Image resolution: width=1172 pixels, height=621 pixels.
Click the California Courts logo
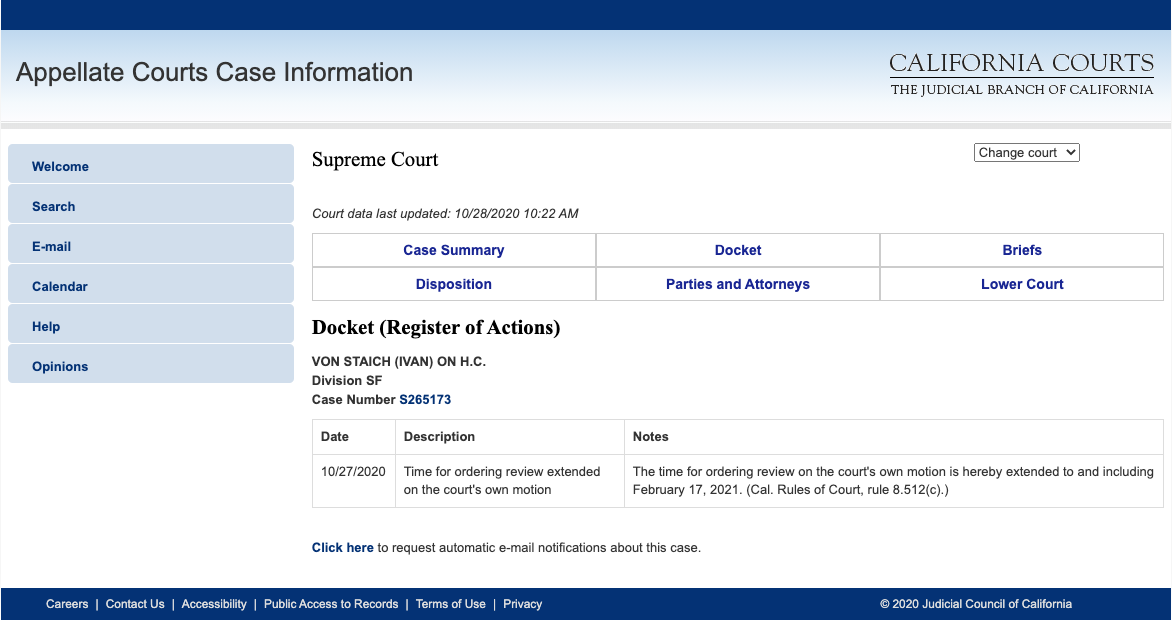(1021, 75)
